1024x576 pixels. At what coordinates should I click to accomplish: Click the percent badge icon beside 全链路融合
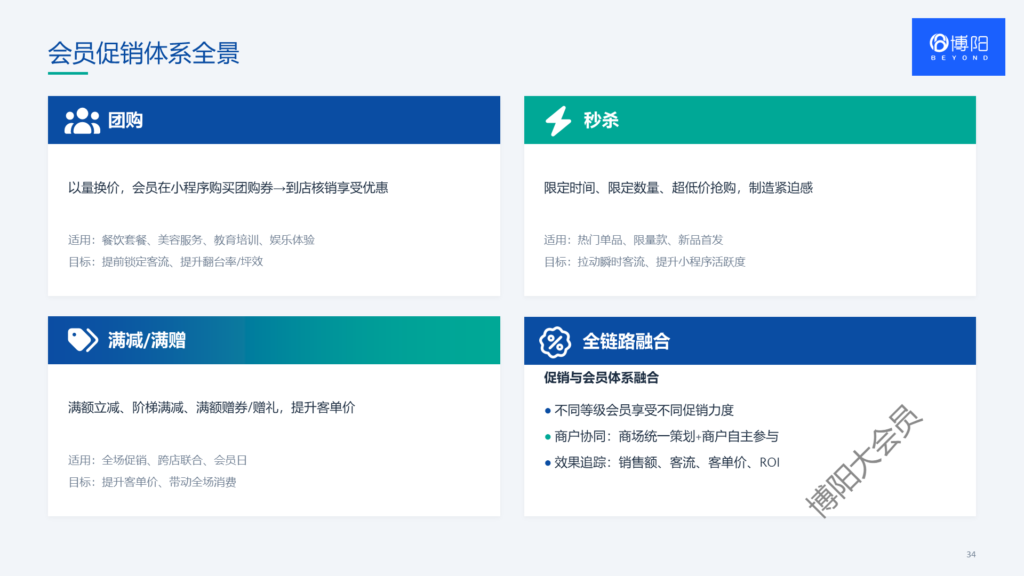pyautogui.click(x=555, y=342)
